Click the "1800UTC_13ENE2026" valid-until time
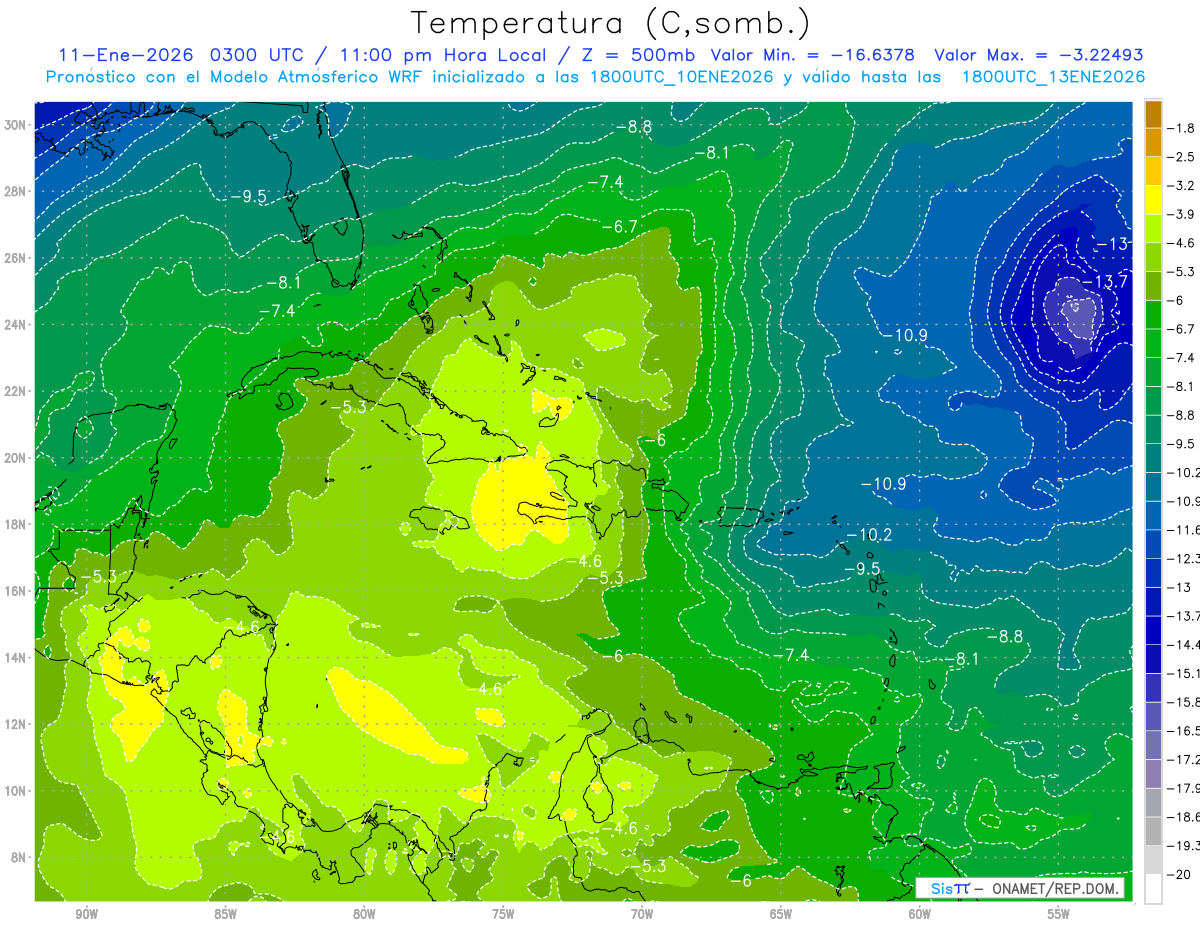1200x927 pixels. [1053, 76]
